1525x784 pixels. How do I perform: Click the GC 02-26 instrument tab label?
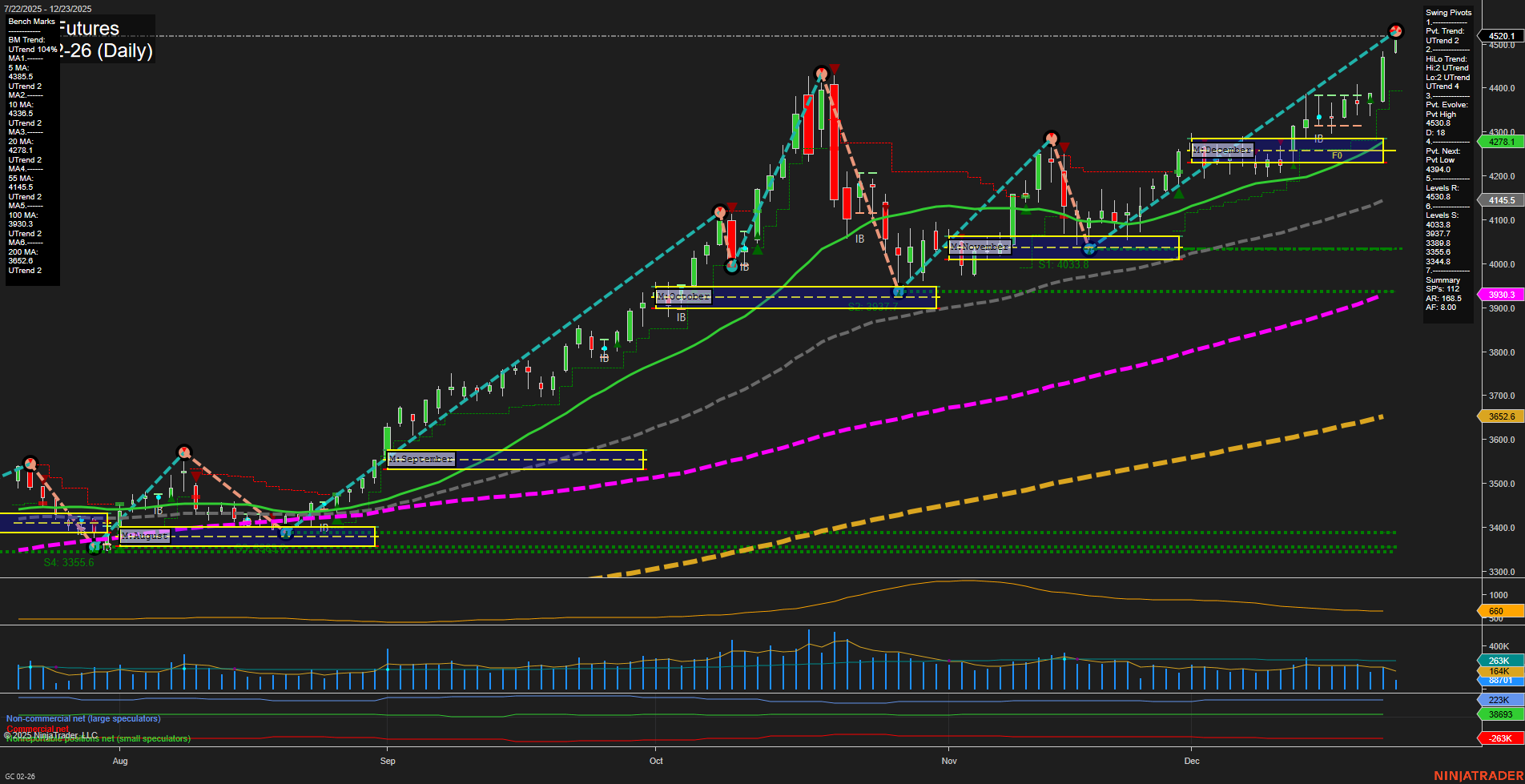[x=20, y=774]
